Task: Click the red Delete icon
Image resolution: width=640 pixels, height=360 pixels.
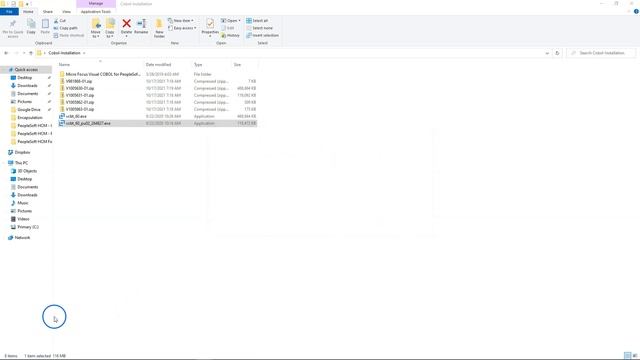Action: (x=127, y=24)
